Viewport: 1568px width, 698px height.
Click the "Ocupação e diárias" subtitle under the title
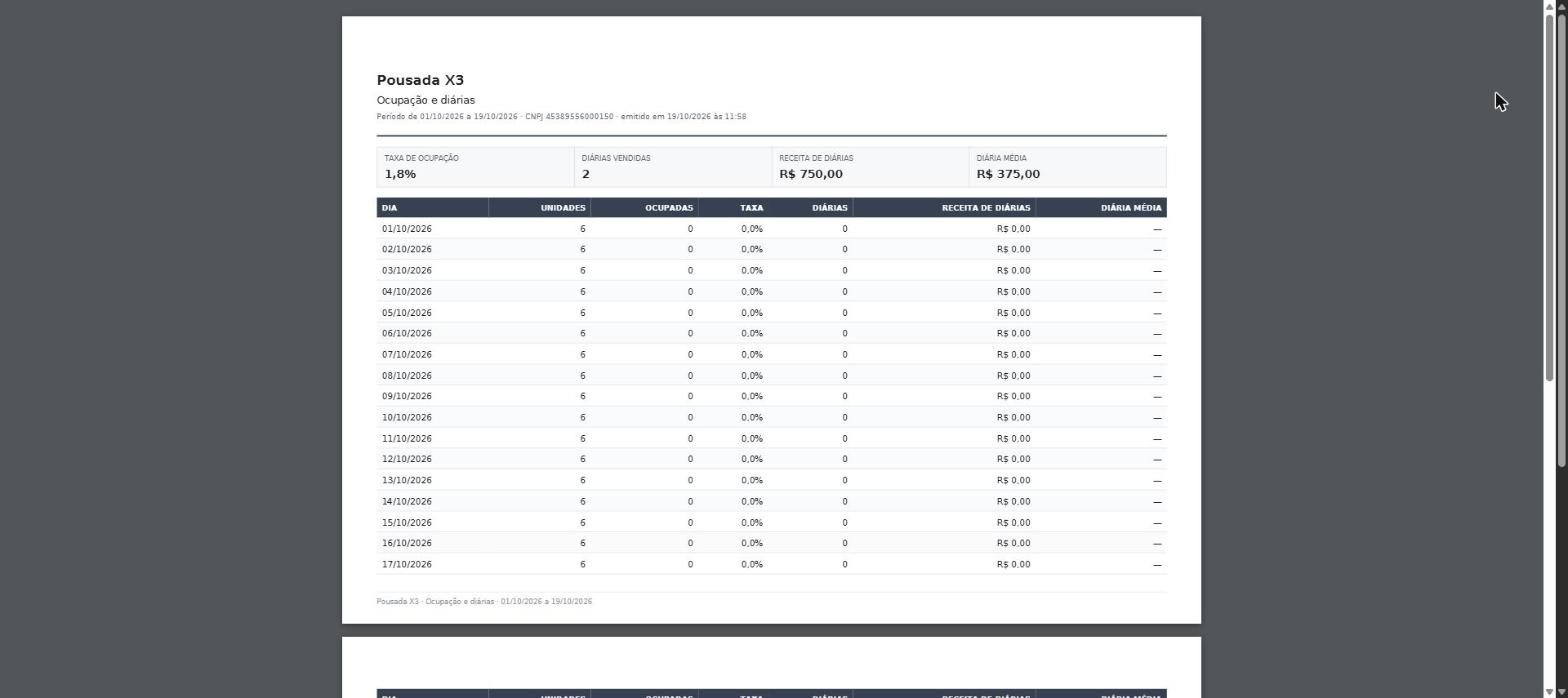pos(426,100)
